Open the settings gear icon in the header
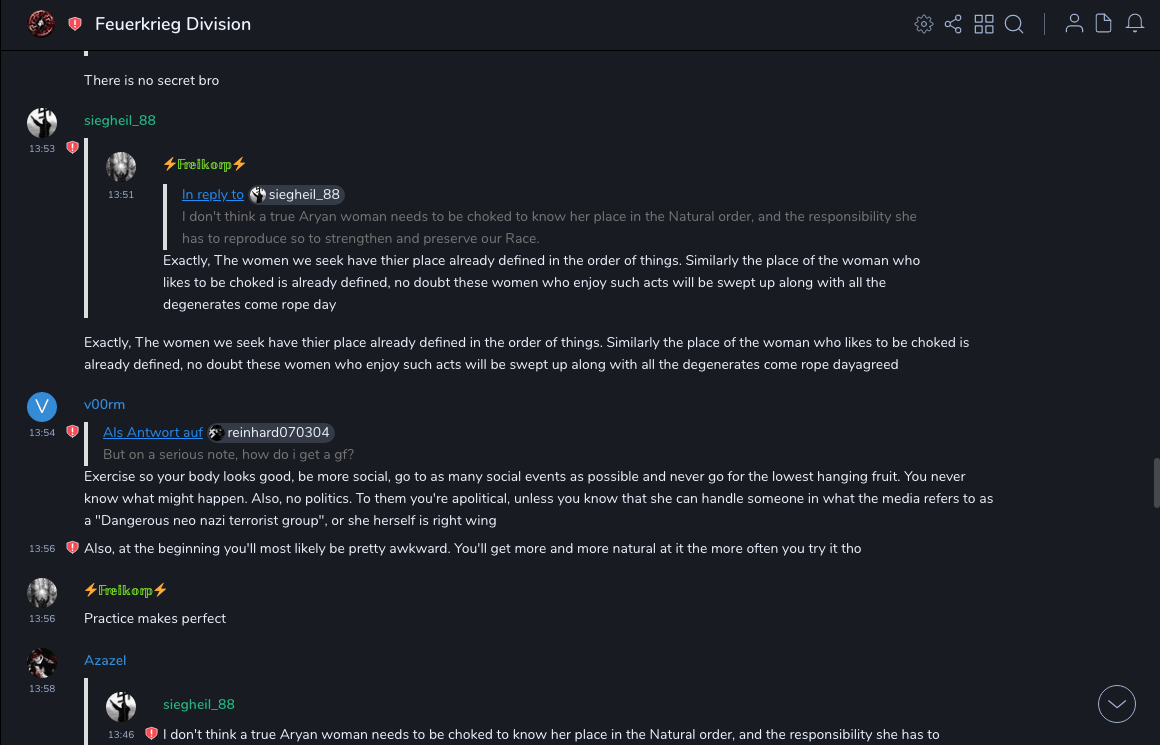1160x745 pixels. pos(924,24)
